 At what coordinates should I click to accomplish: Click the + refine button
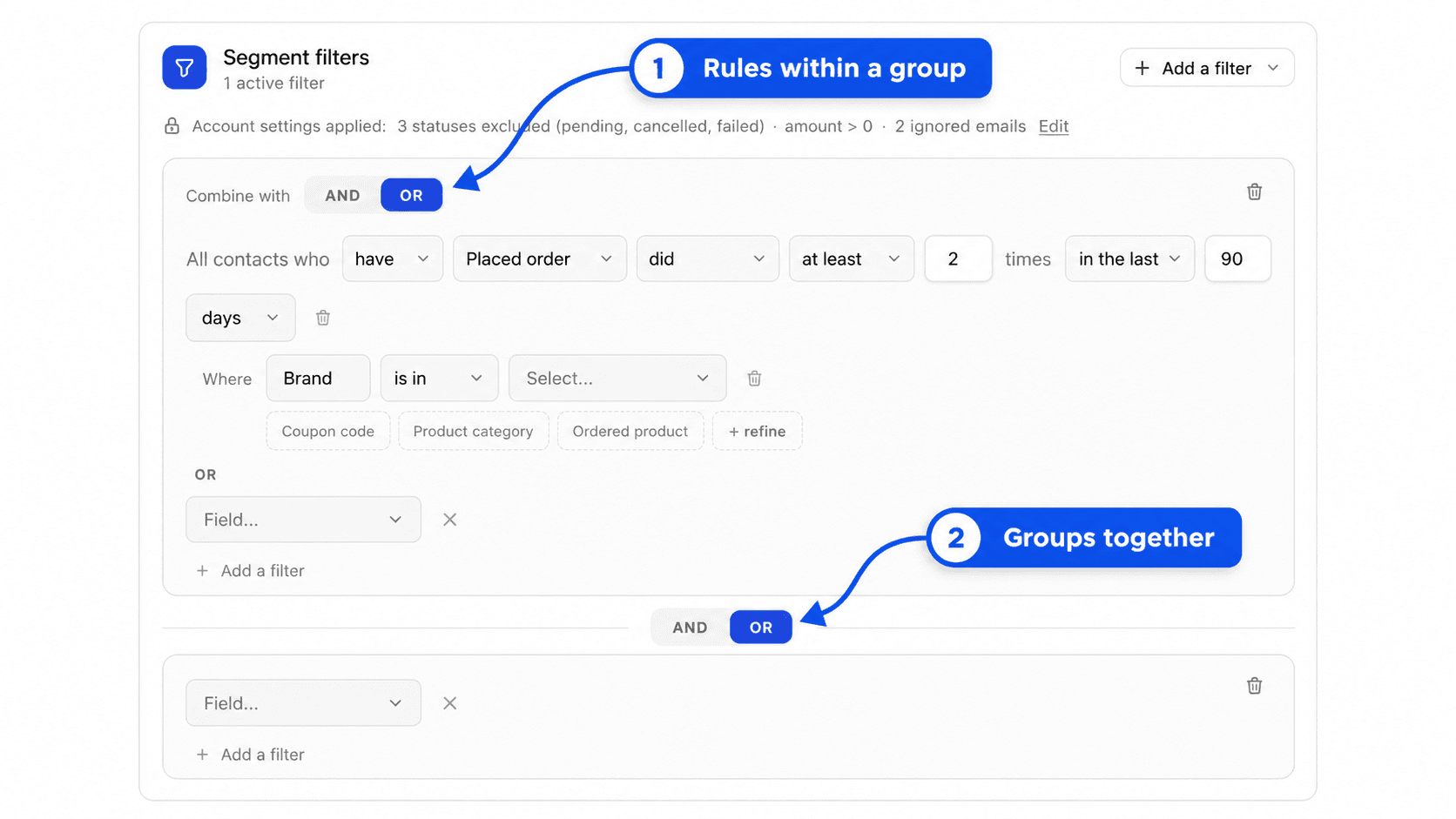[757, 431]
